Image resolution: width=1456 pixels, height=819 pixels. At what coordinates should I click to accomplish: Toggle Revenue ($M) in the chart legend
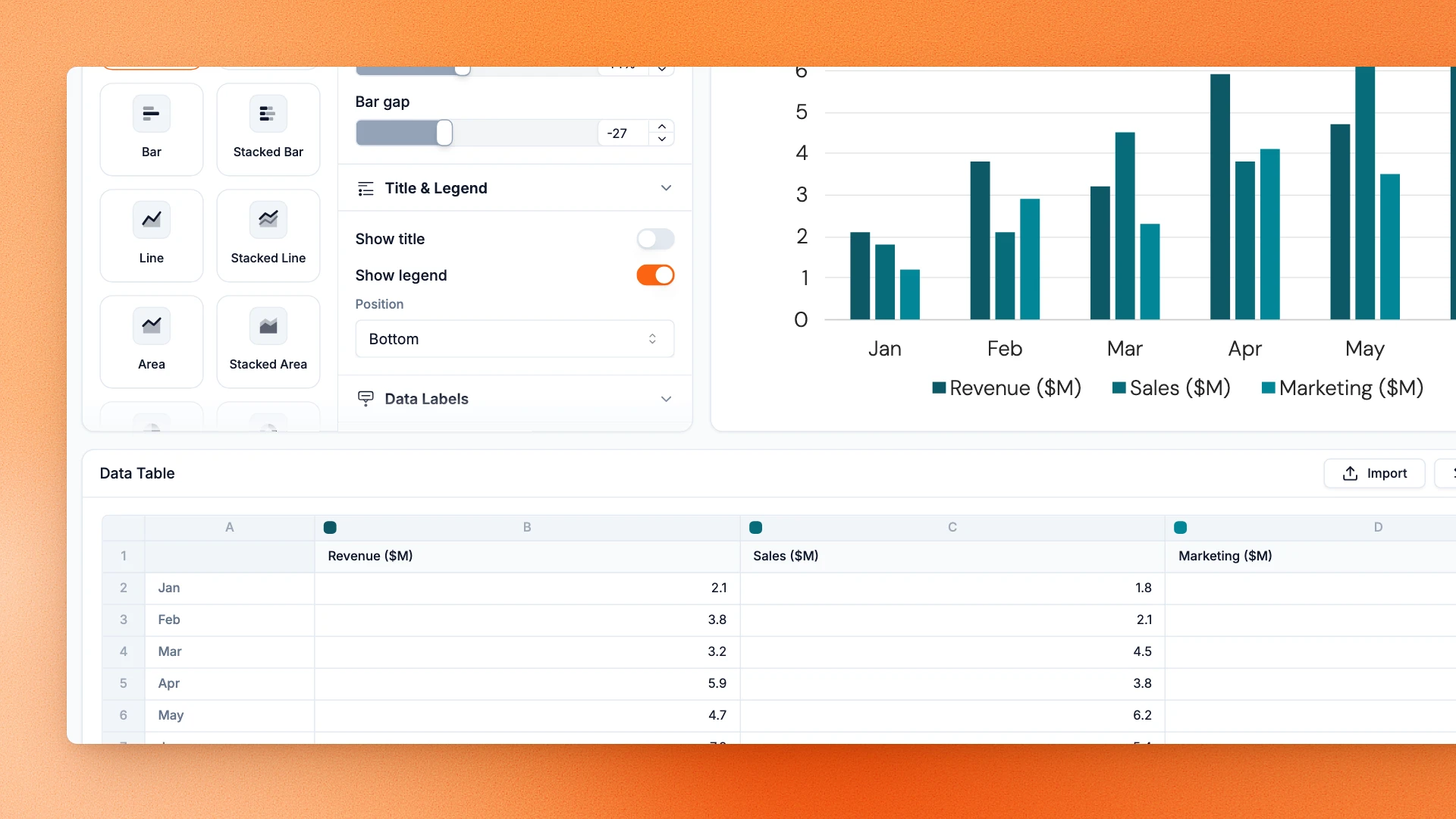[x=1007, y=388]
